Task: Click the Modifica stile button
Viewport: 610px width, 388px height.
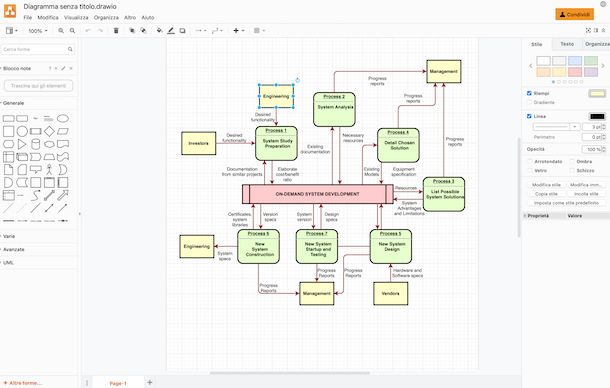Action: tap(546, 185)
